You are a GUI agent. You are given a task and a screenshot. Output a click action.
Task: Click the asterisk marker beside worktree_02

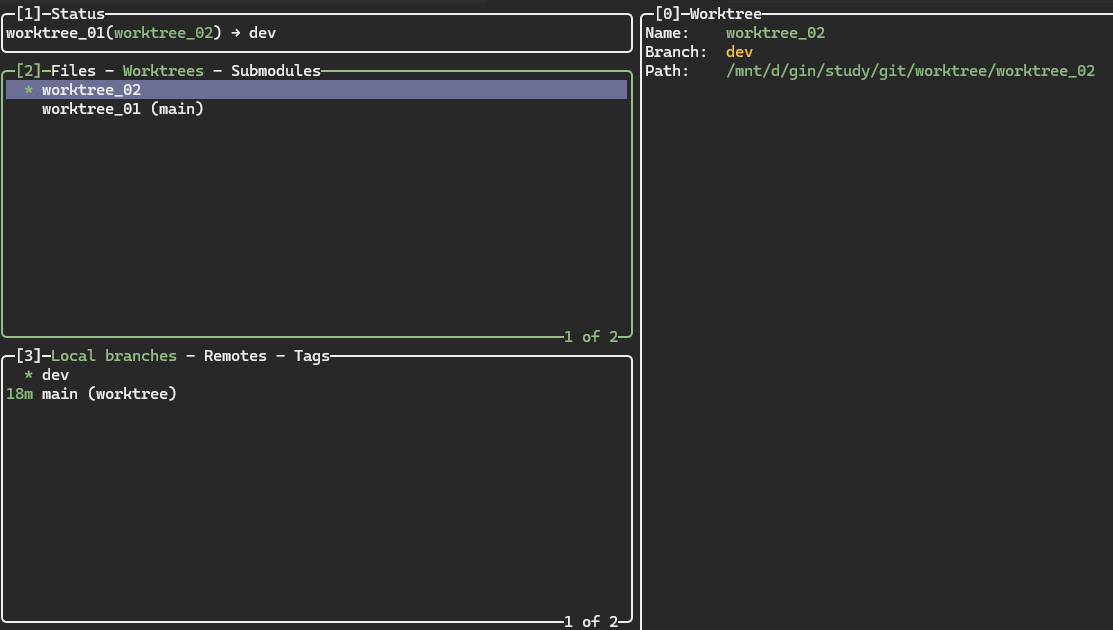tap(28, 90)
